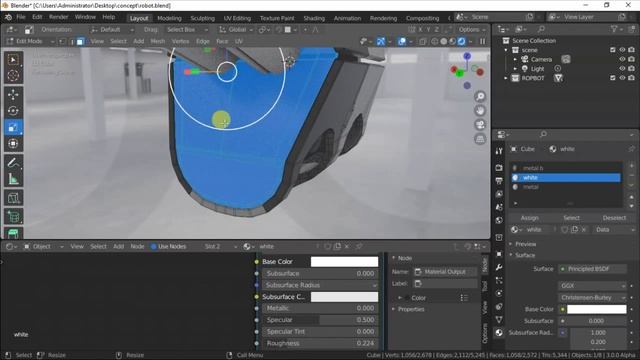The width and height of the screenshot is (640, 360).
Task: Open the outliner filter funnel
Action: pos(614,29)
